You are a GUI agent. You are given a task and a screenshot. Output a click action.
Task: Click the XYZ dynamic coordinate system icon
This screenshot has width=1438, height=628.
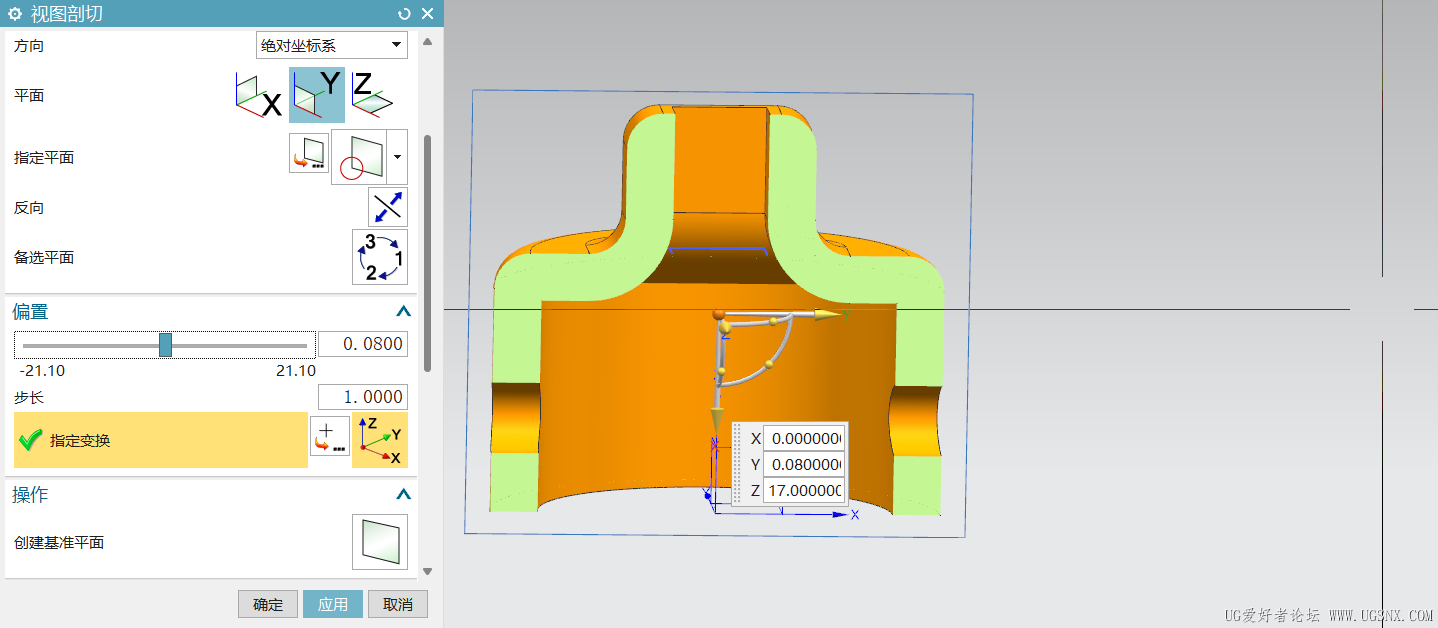380,440
